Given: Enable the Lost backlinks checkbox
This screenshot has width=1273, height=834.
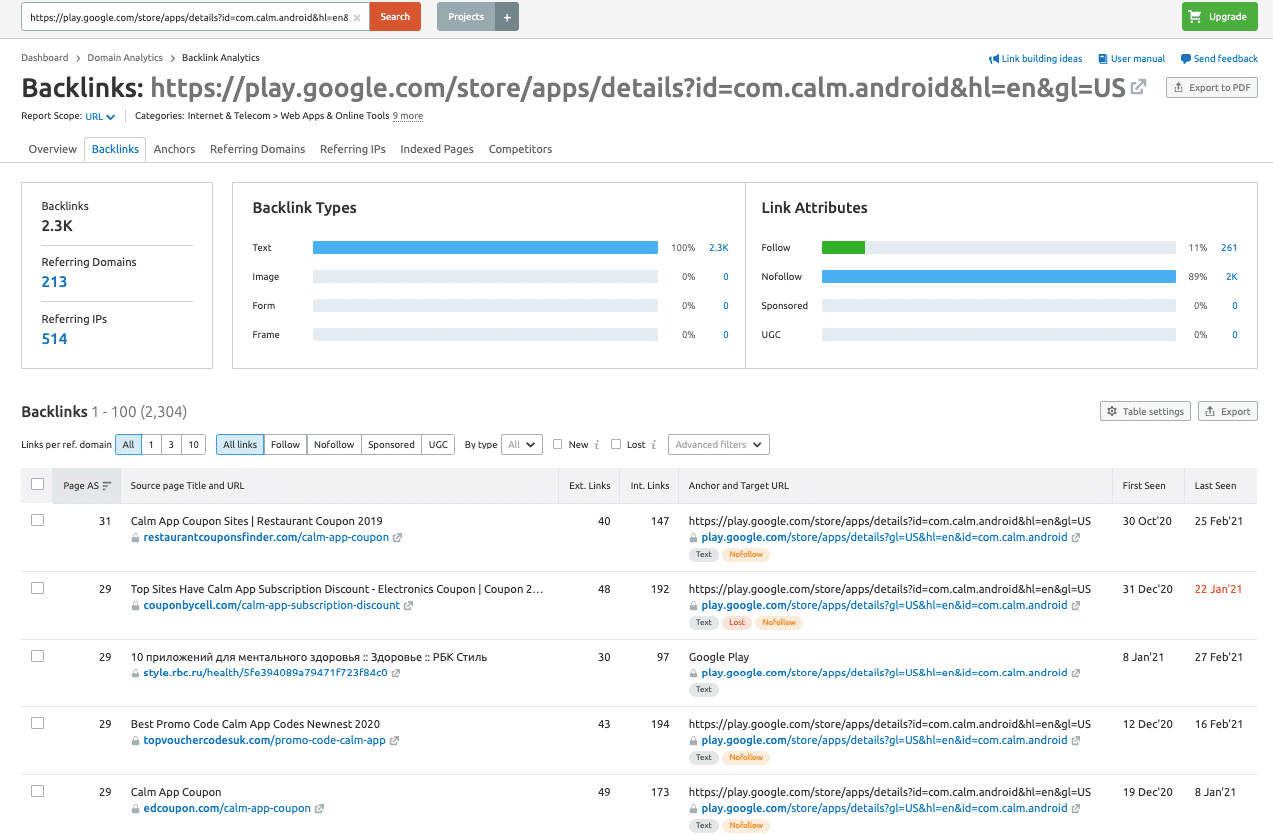Looking at the screenshot, I should click(616, 445).
